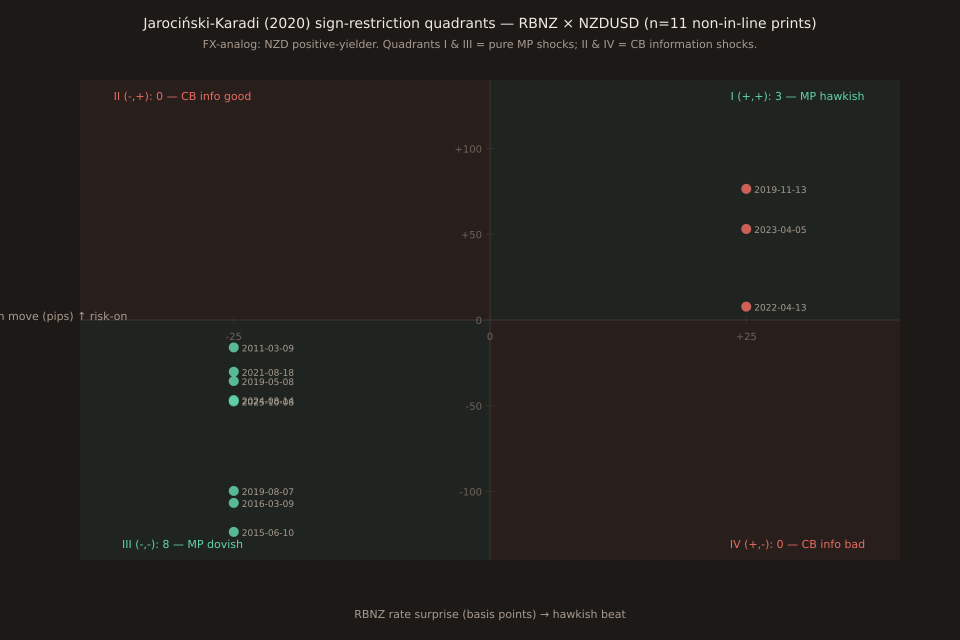Viewport: 960px width, 640px height.
Task: Click the '2016-03-09' date label
Action: point(268,504)
